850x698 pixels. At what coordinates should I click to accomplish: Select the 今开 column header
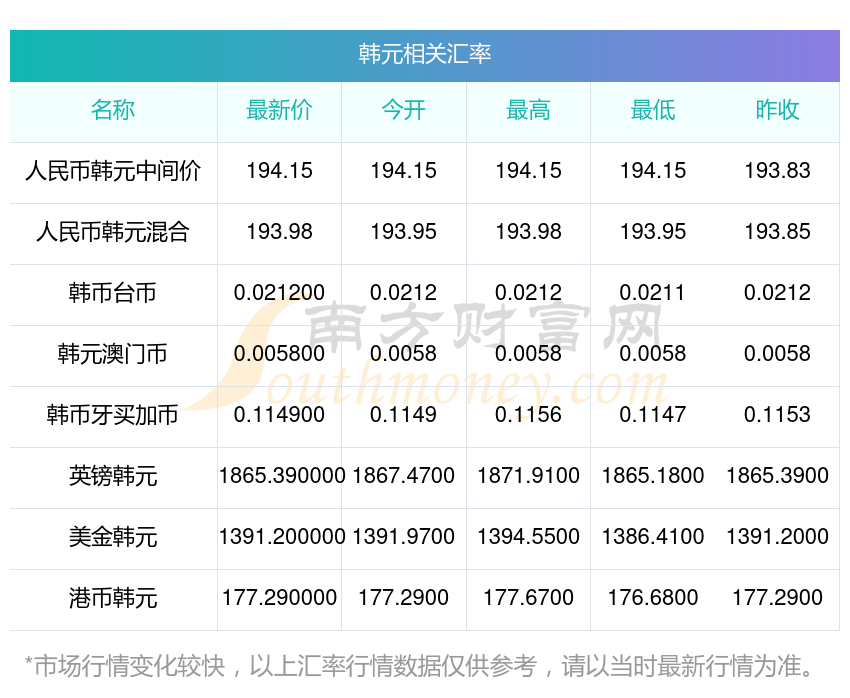point(403,110)
